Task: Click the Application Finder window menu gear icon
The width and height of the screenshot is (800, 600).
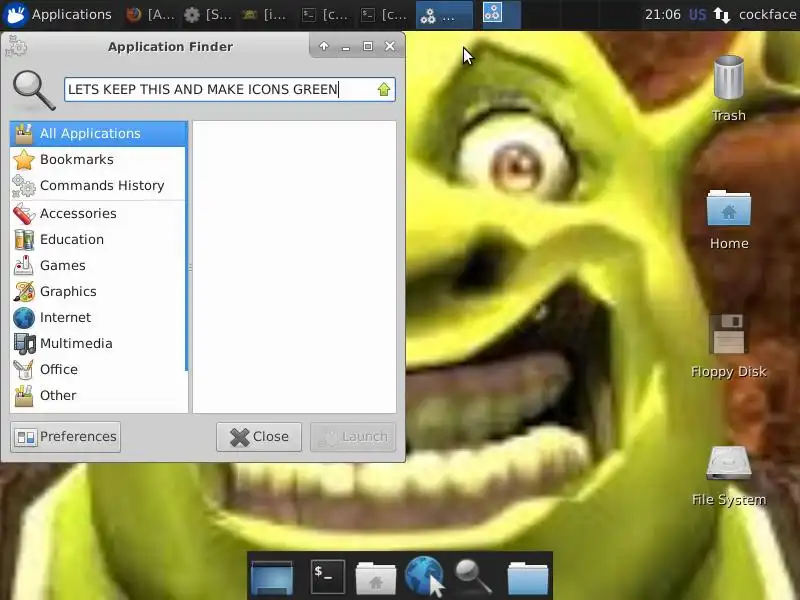Action: [x=15, y=46]
